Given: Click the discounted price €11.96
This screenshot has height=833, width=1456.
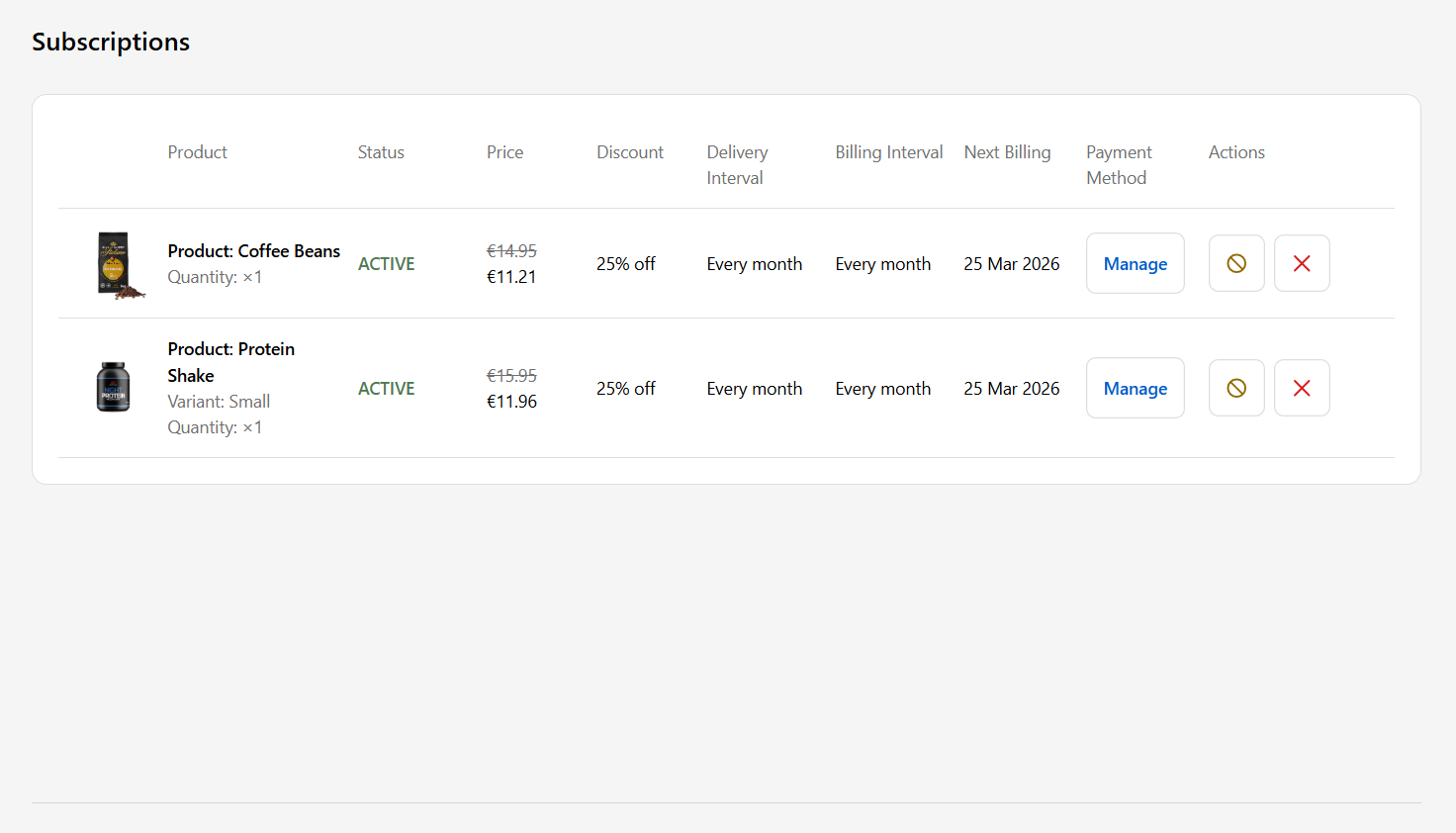Looking at the screenshot, I should (511, 402).
